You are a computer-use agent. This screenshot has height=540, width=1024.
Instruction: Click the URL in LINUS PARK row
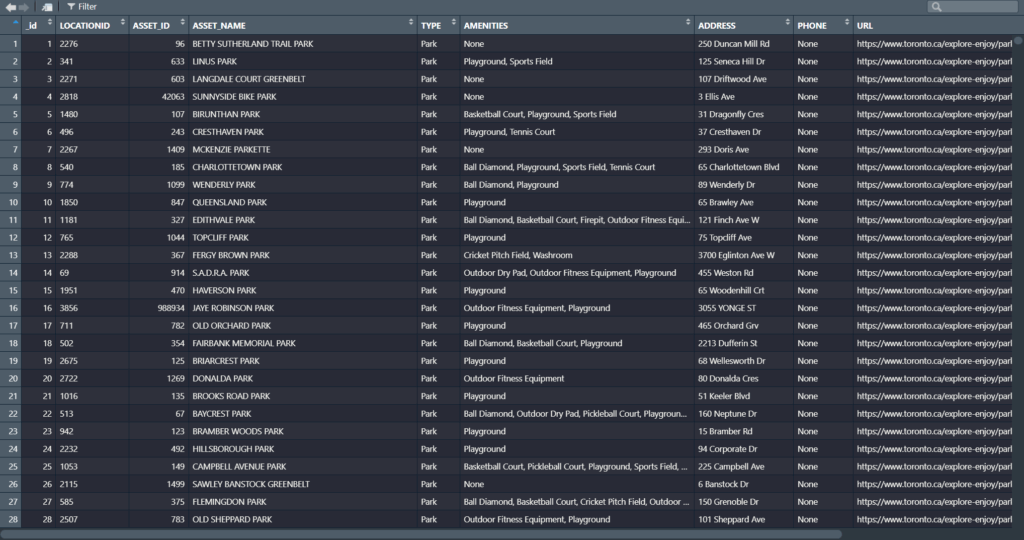(x=934, y=62)
